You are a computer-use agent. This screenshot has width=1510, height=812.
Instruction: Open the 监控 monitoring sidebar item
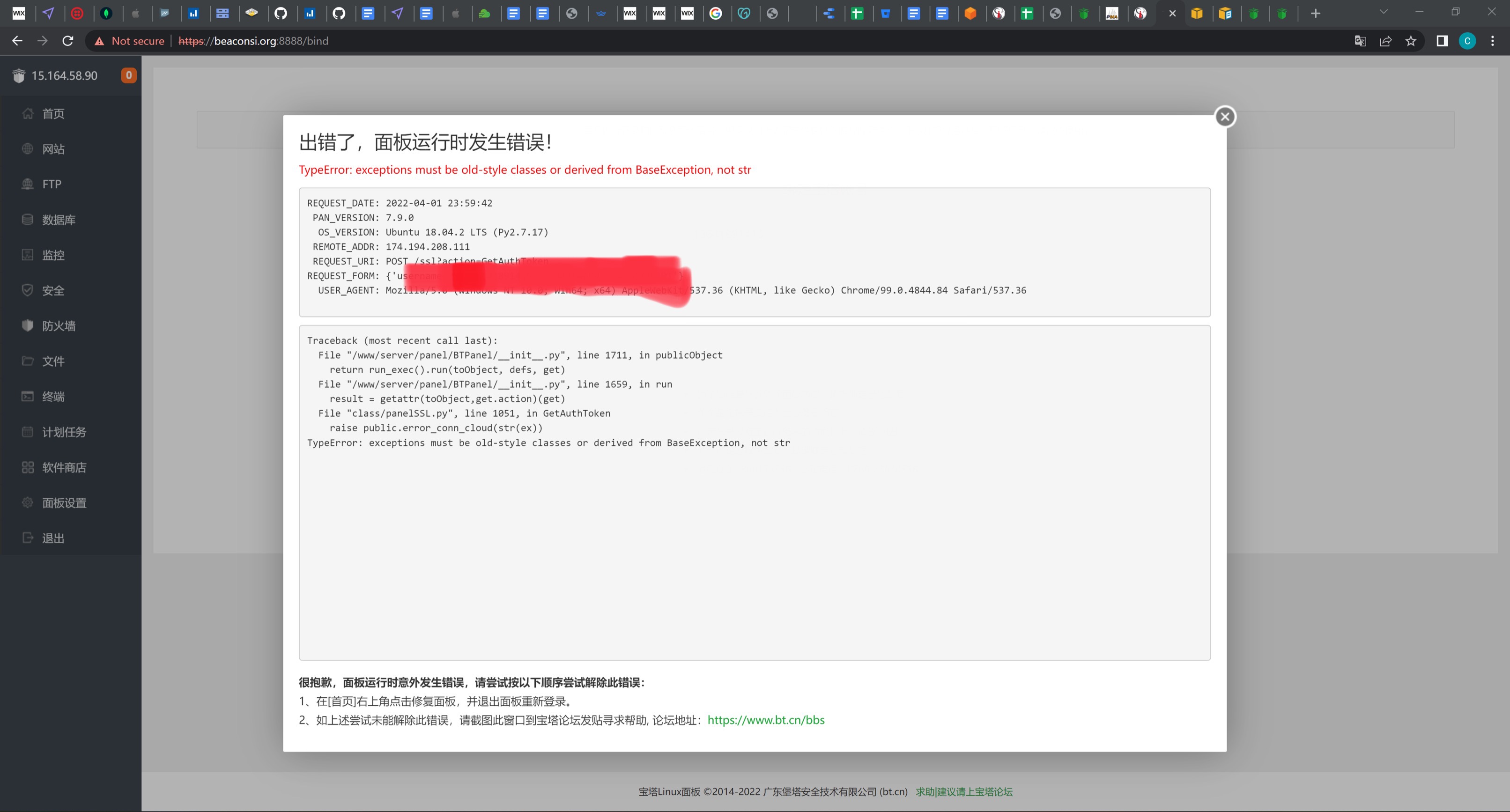[53, 255]
